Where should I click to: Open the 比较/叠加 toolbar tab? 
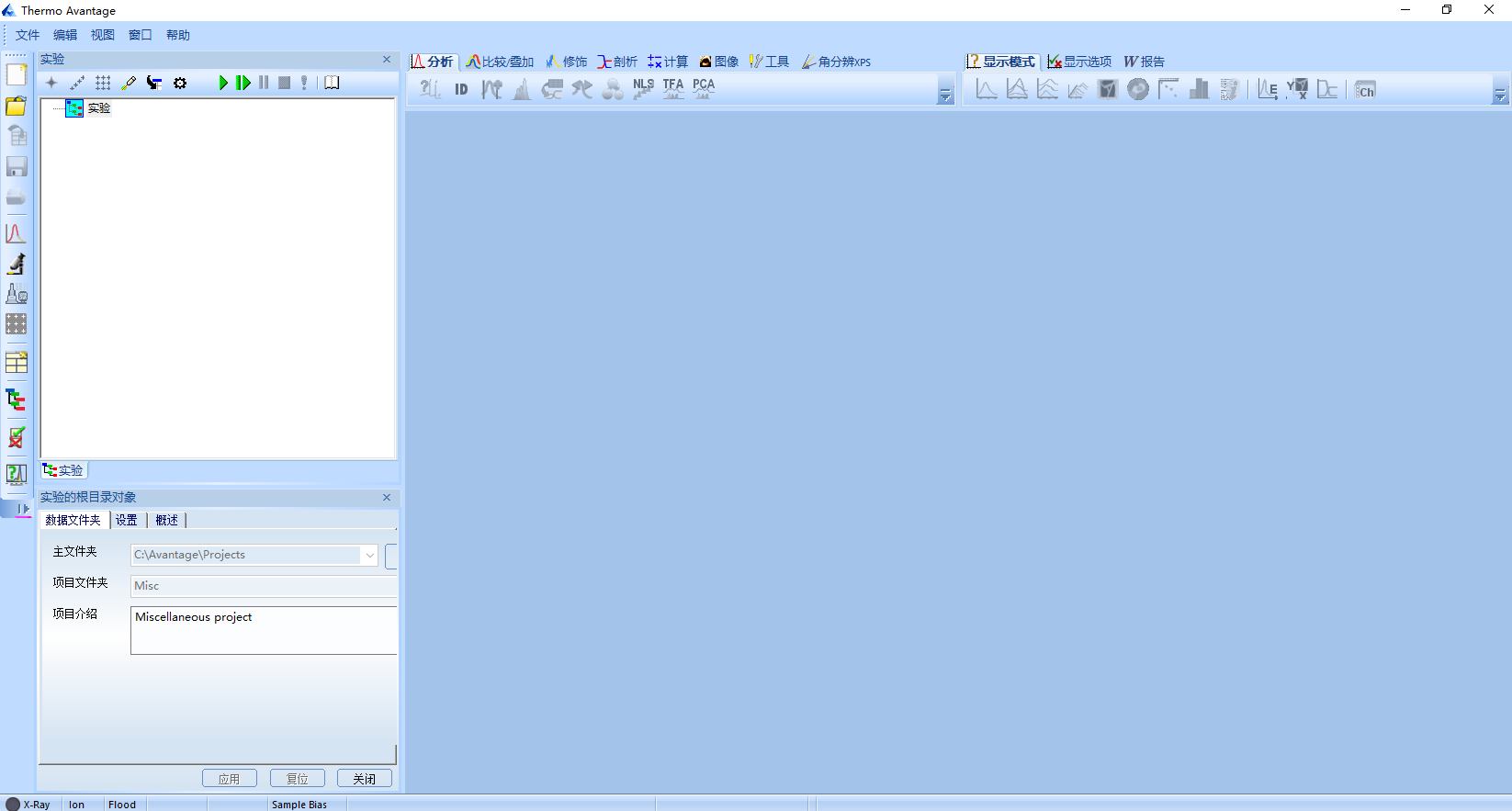tap(500, 62)
